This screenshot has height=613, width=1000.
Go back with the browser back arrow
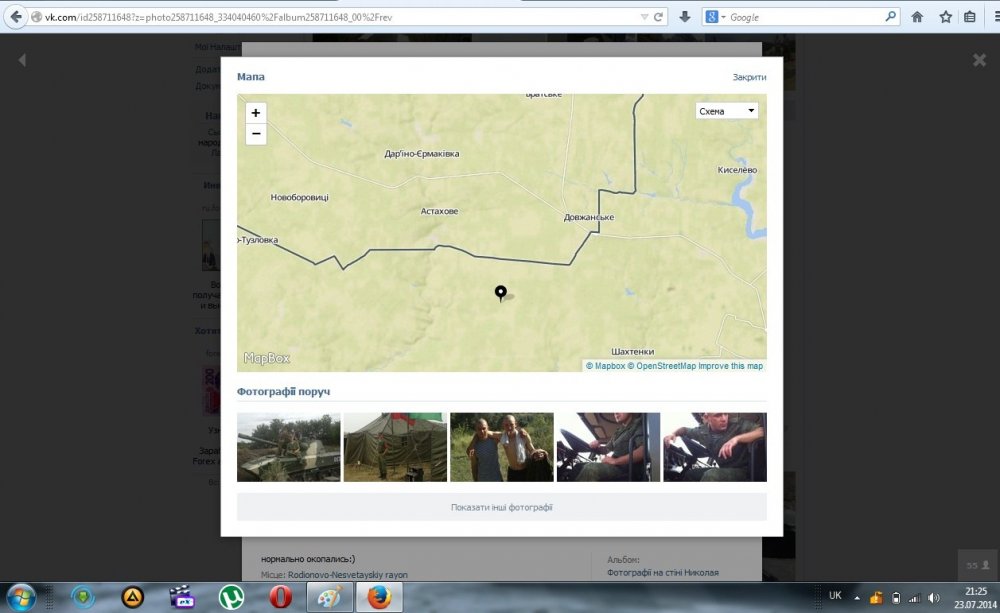[16, 17]
